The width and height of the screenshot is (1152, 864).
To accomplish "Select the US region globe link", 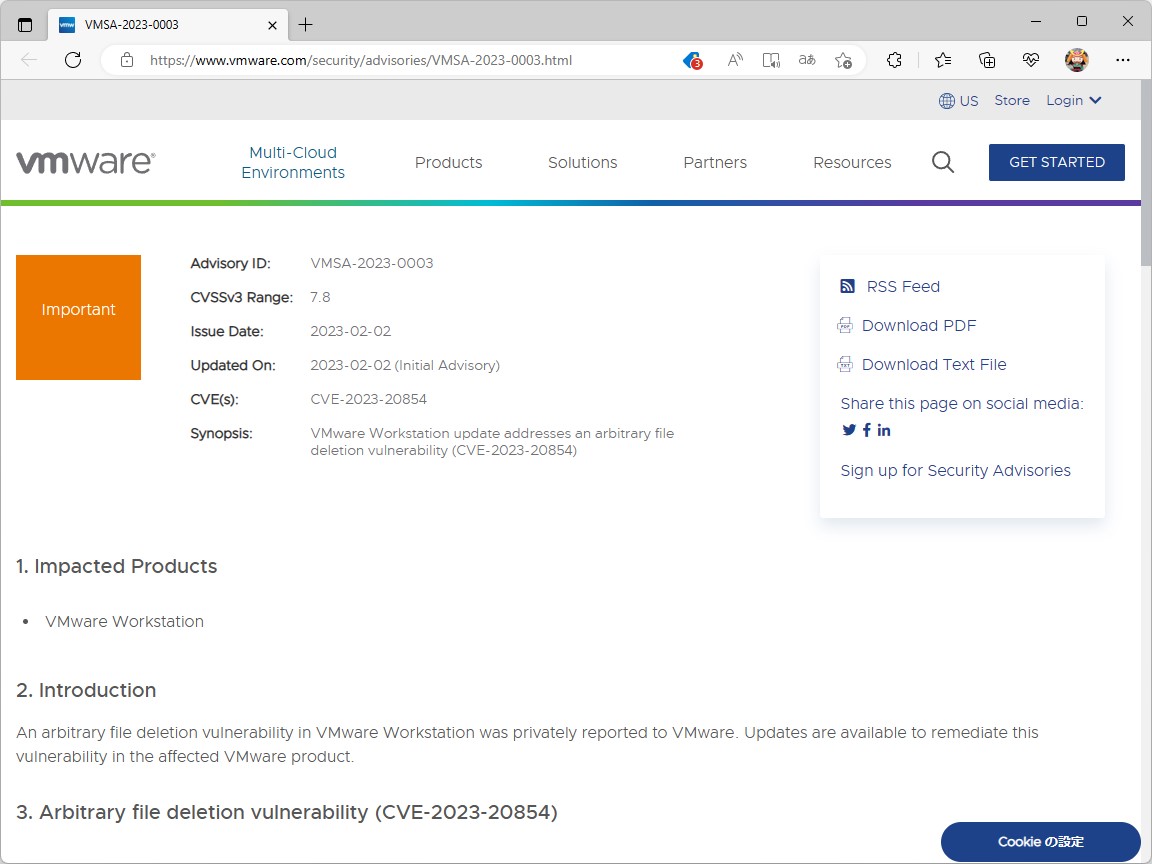I will 959,101.
